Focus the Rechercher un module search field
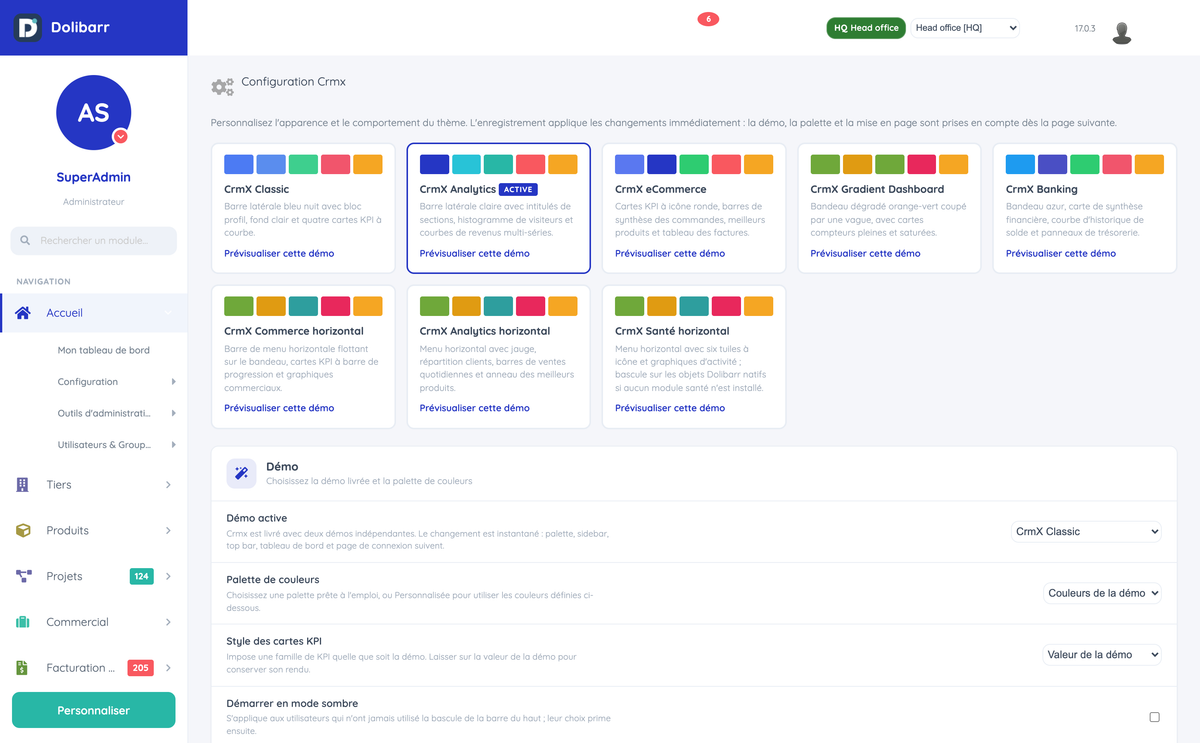This screenshot has width=1200, height=743. (93, 241)
